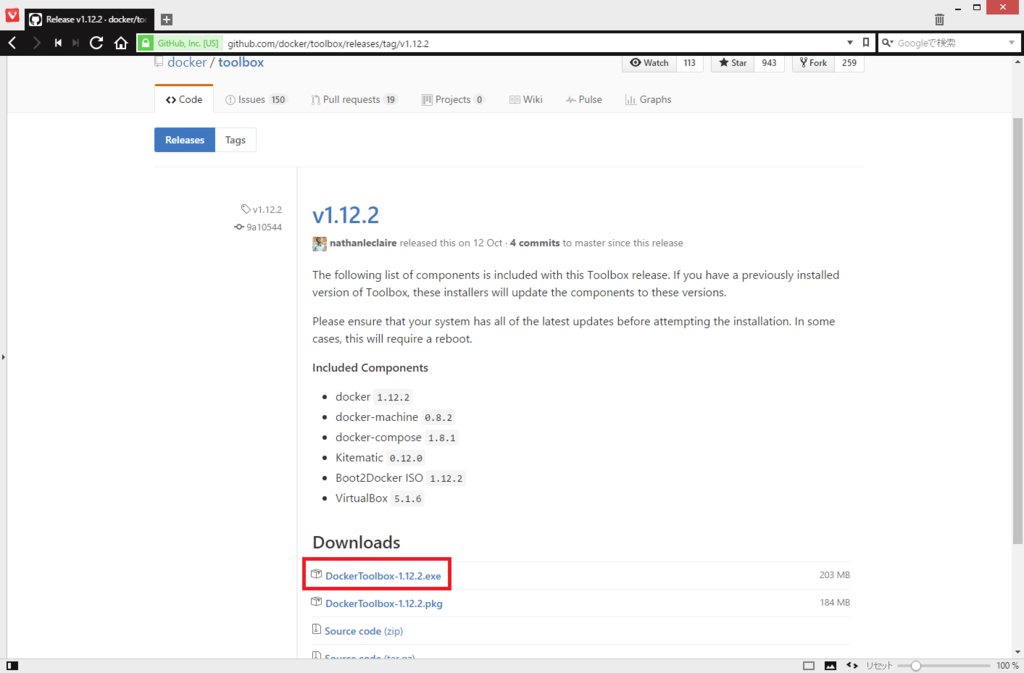Expand the search field dropdown arrow

[1012, 43]
